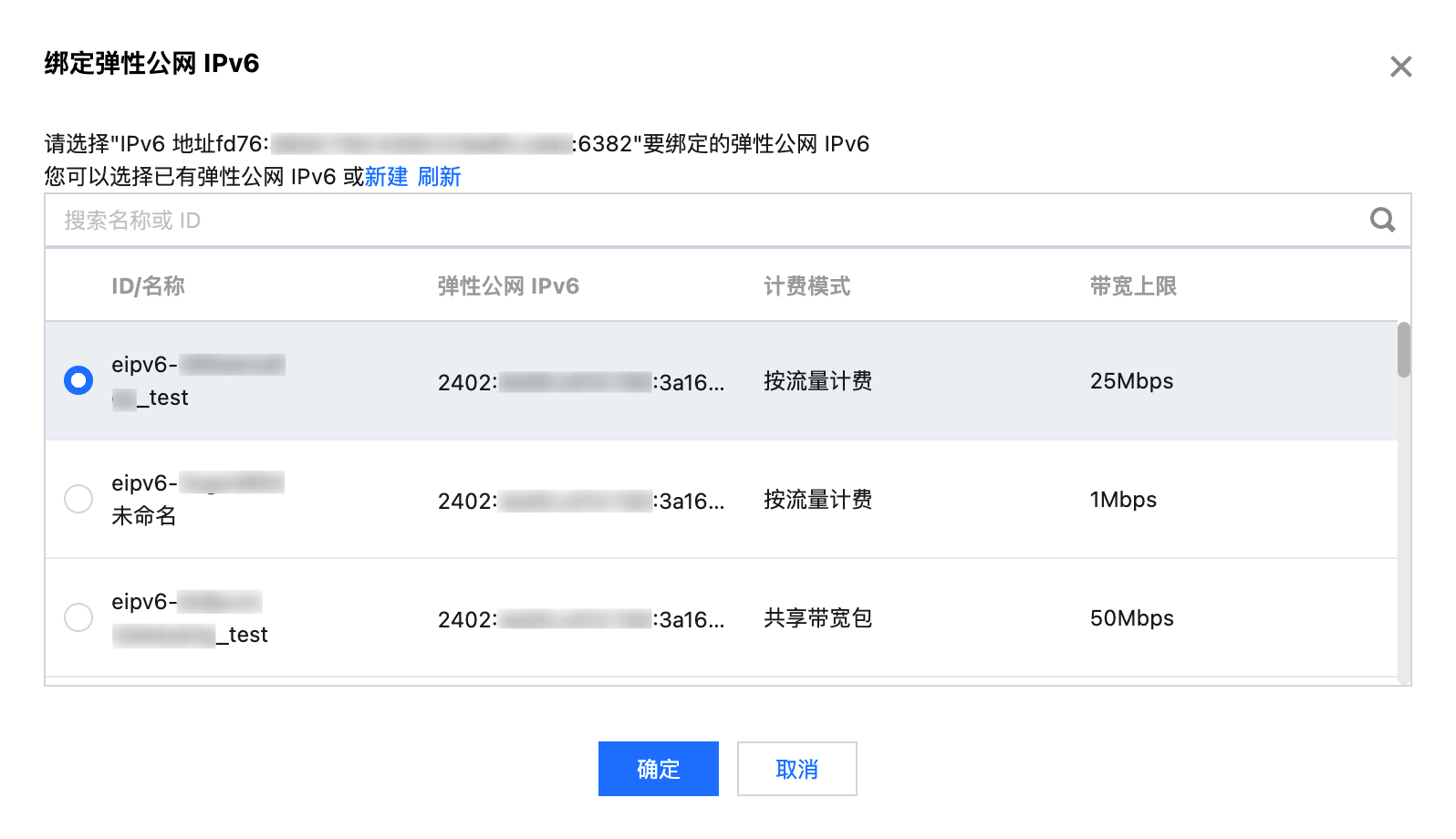Click the 未命名 name text
1456x839 pixels.
point(144,516)
